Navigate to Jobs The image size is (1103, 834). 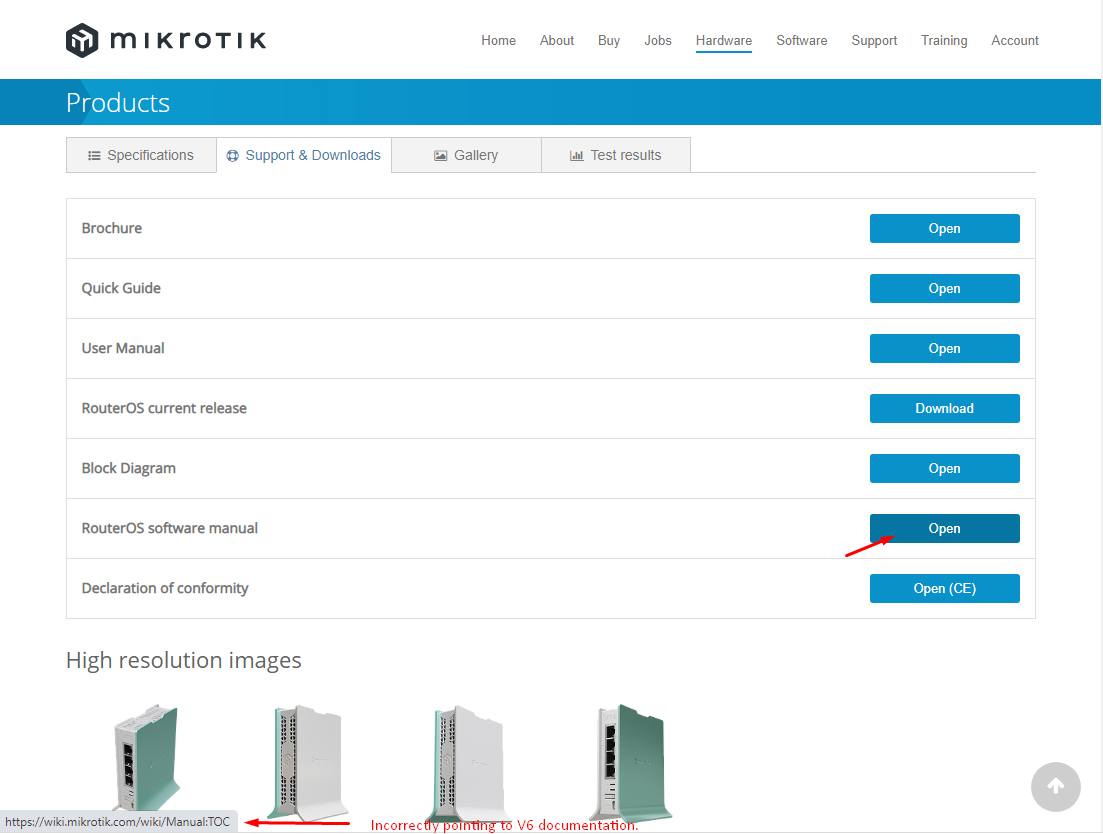point(658,41)
